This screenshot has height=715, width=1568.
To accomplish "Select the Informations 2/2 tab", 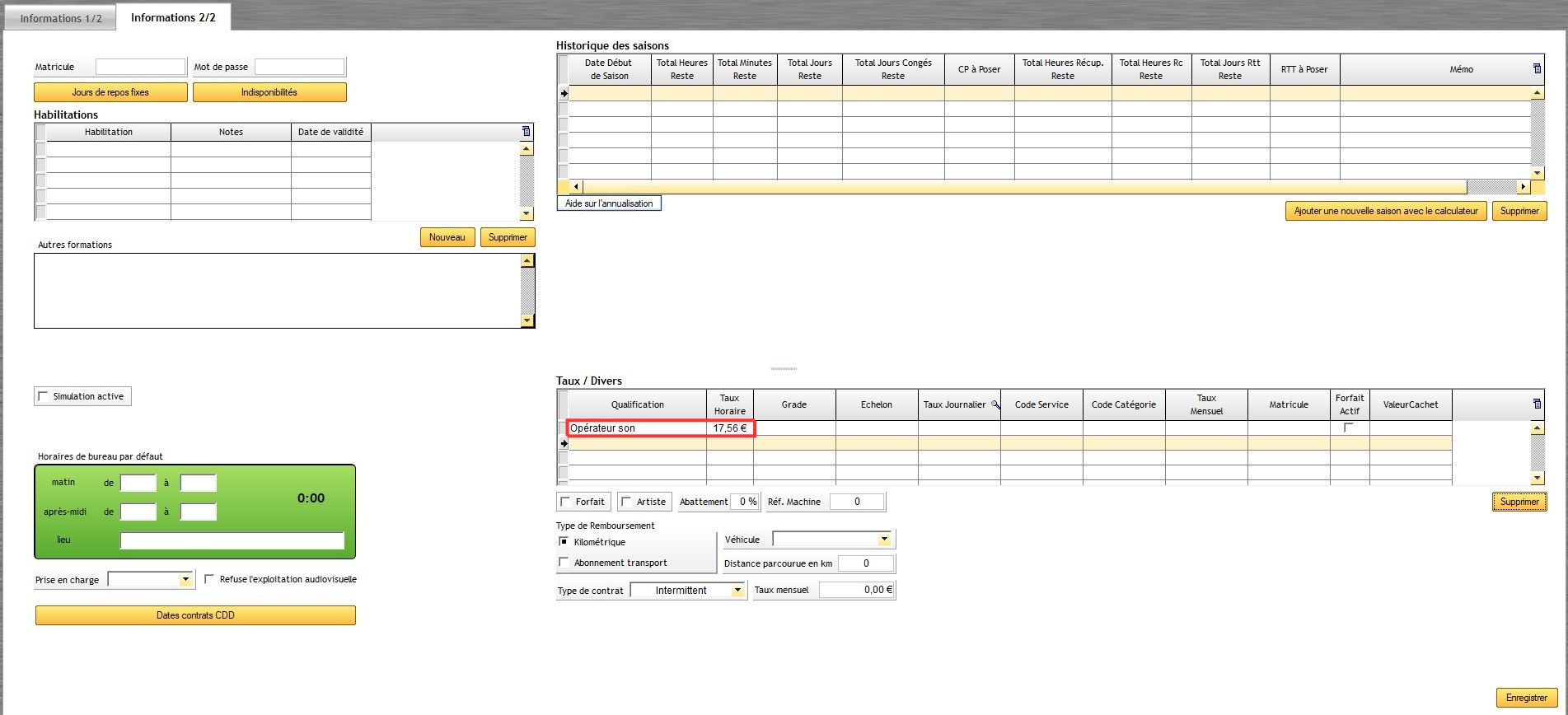I will point(173,17).
